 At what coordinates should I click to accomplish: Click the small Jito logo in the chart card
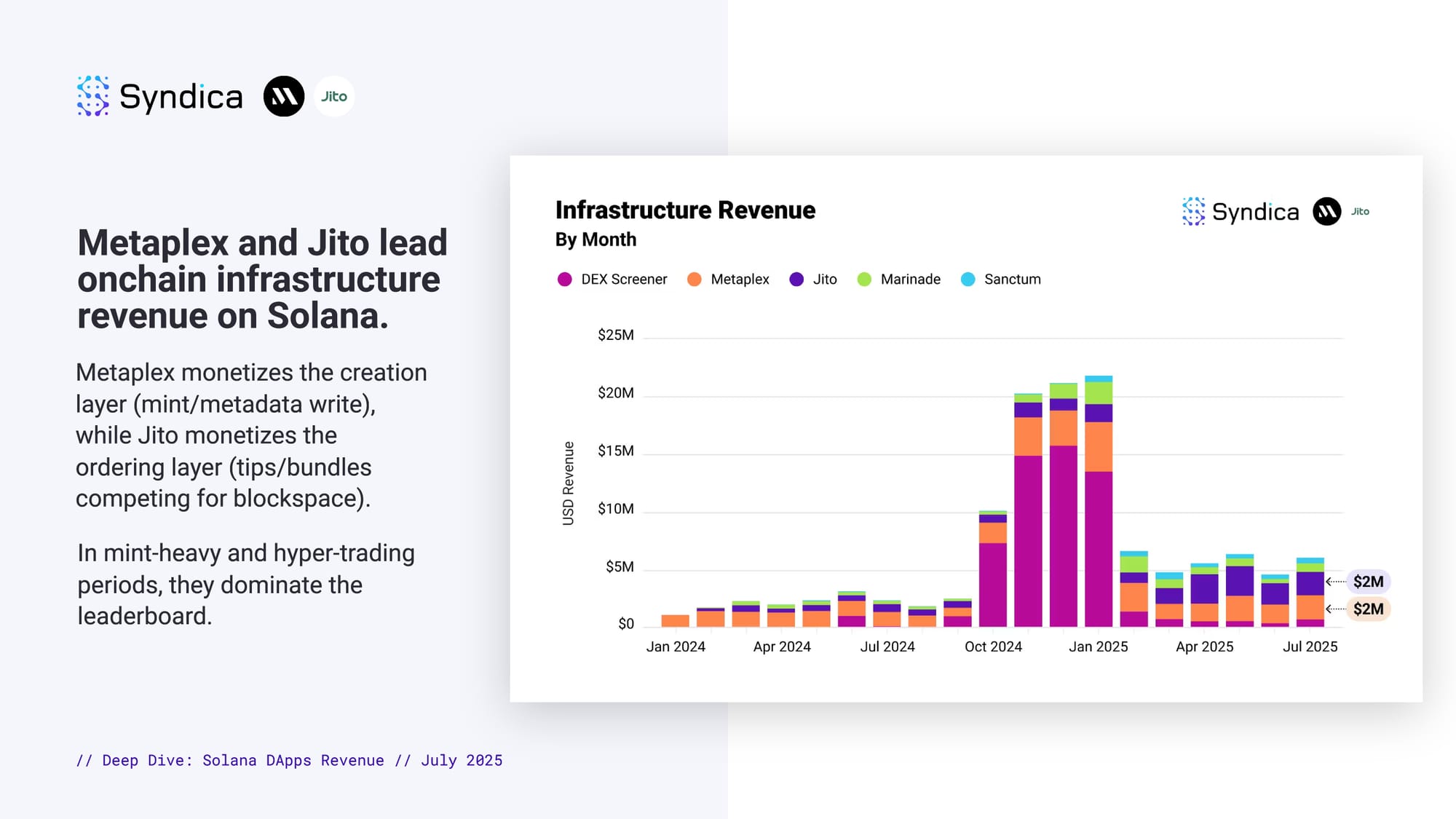pyautogui.click(x=1360, y=212)
